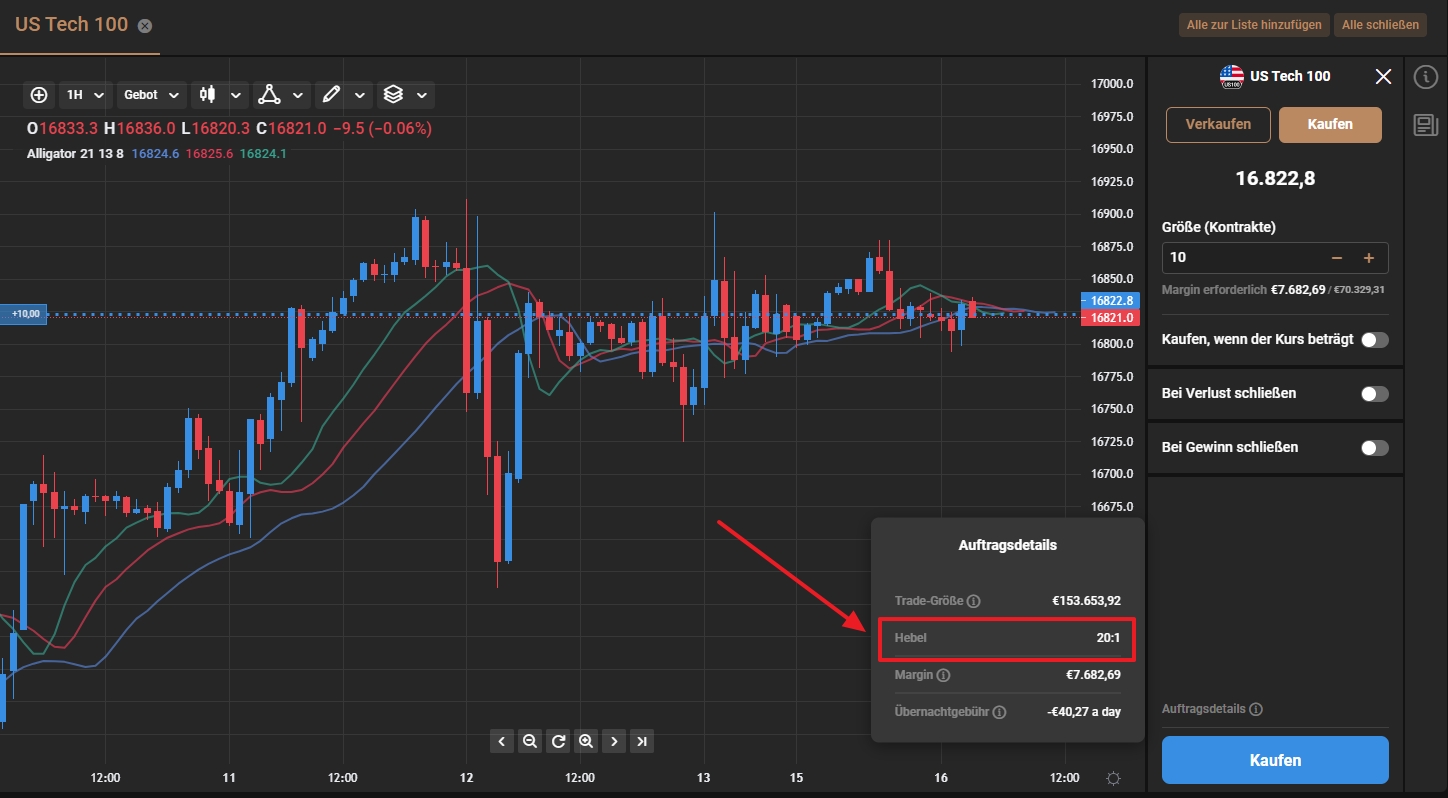Select the candlestick chart type icon
Screen dimensions: 1448x798
pos(207,95)
